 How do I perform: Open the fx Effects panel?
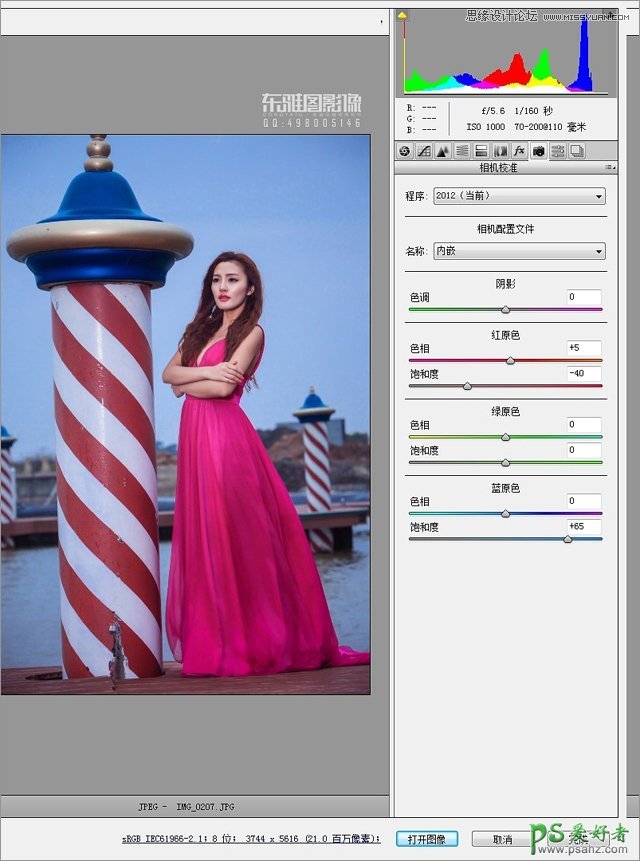point(519,151)
